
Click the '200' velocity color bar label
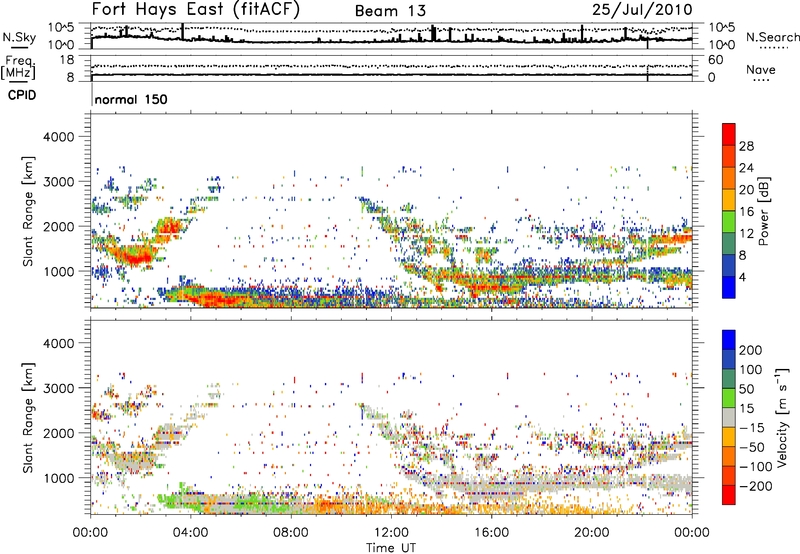751,350
